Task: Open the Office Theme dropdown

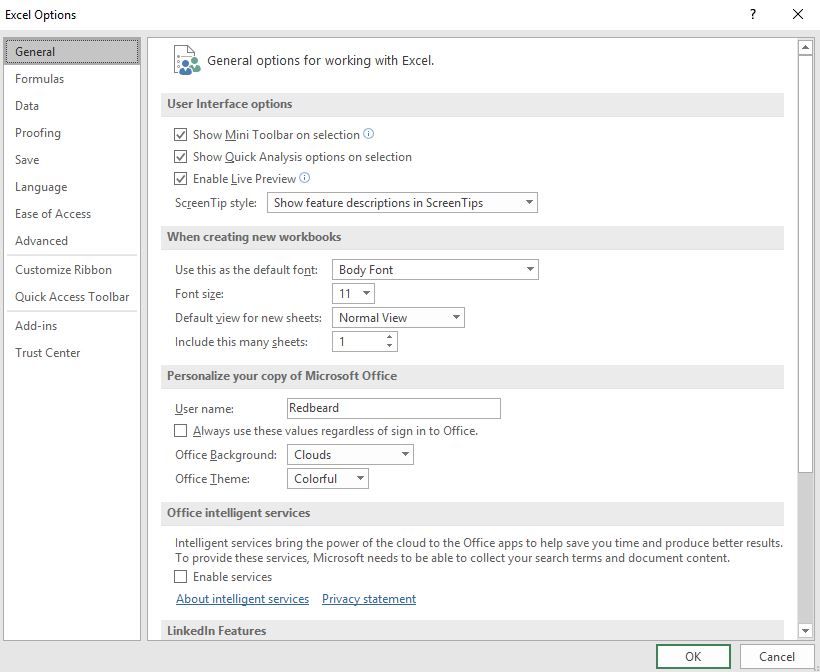Action: [x=328, y=479]
